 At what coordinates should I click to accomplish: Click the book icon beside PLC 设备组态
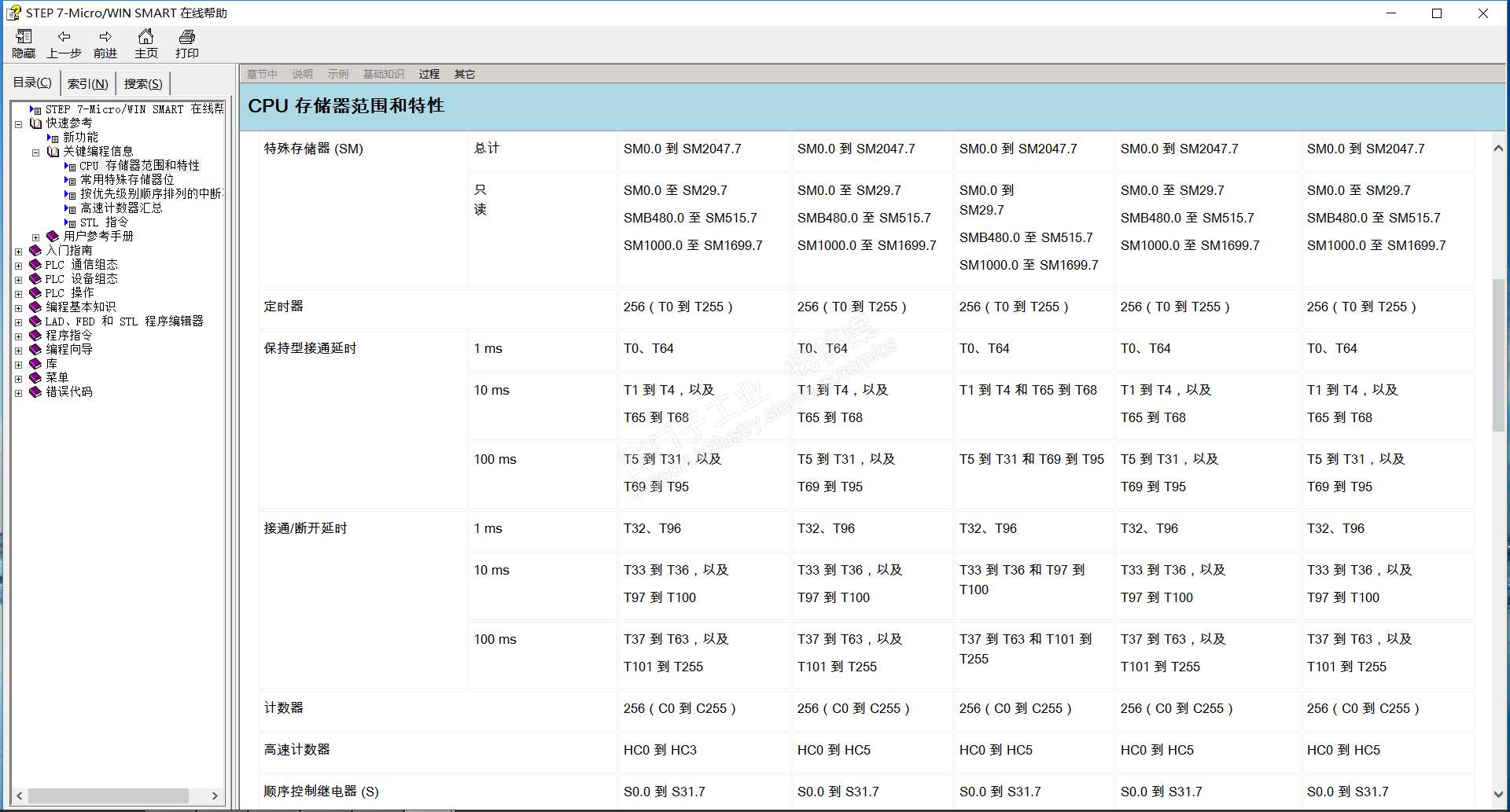(35, 278)
